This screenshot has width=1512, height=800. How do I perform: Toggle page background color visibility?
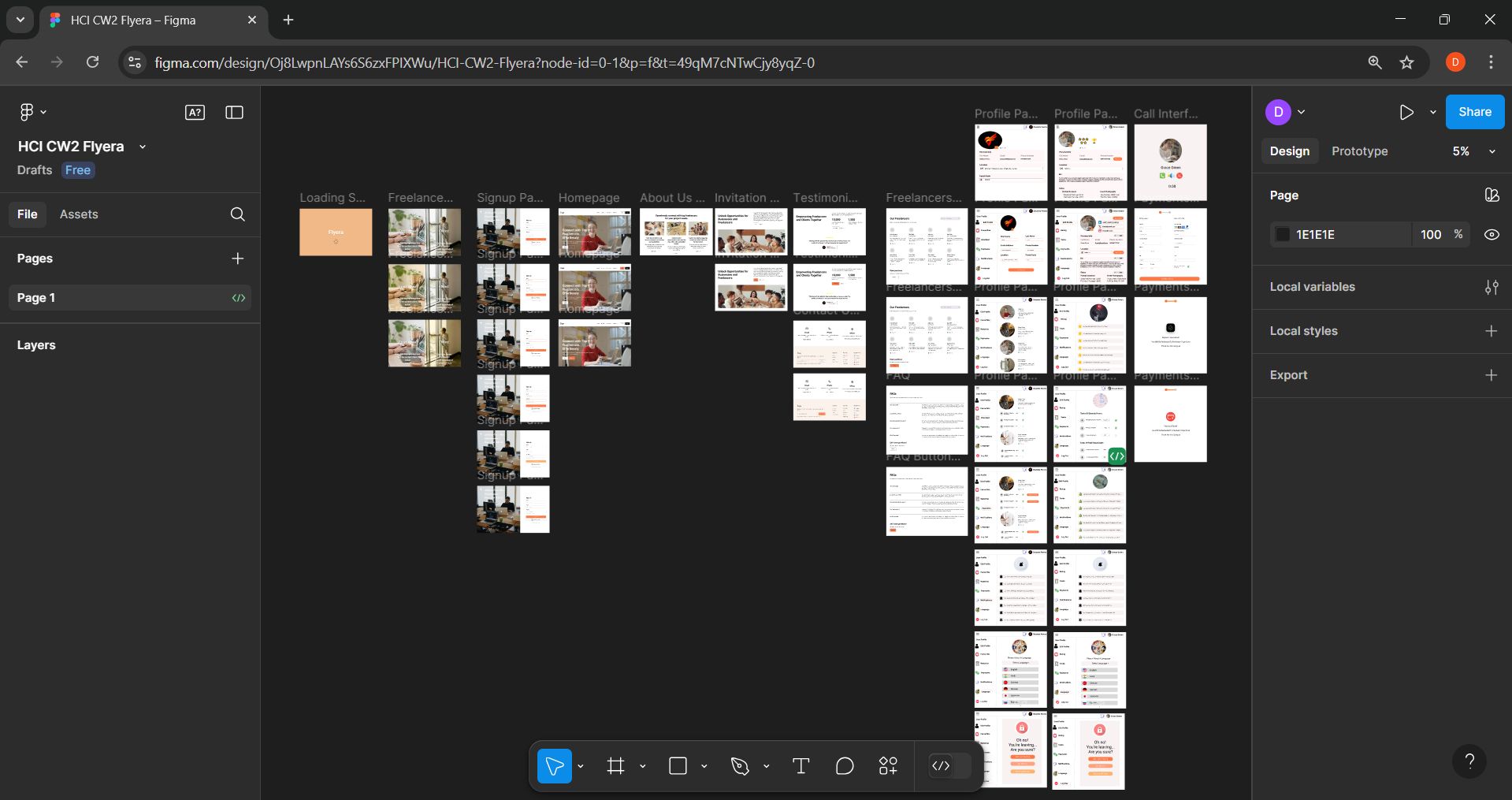pyautogui.click(x=1492, y=234)
